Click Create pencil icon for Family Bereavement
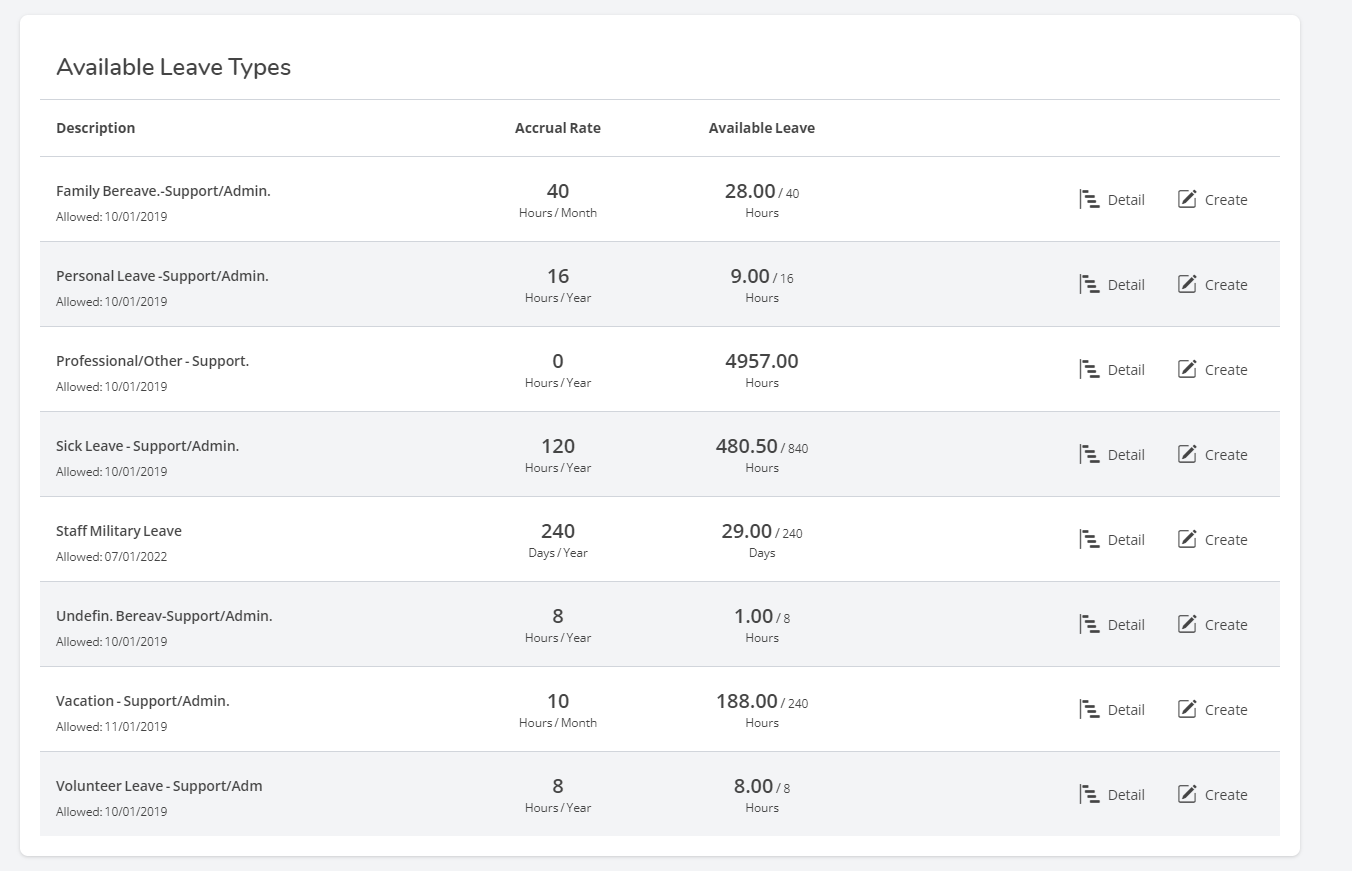This screenshot has height=871, width=1352. pyautogui.click(x=1187, y=199)
